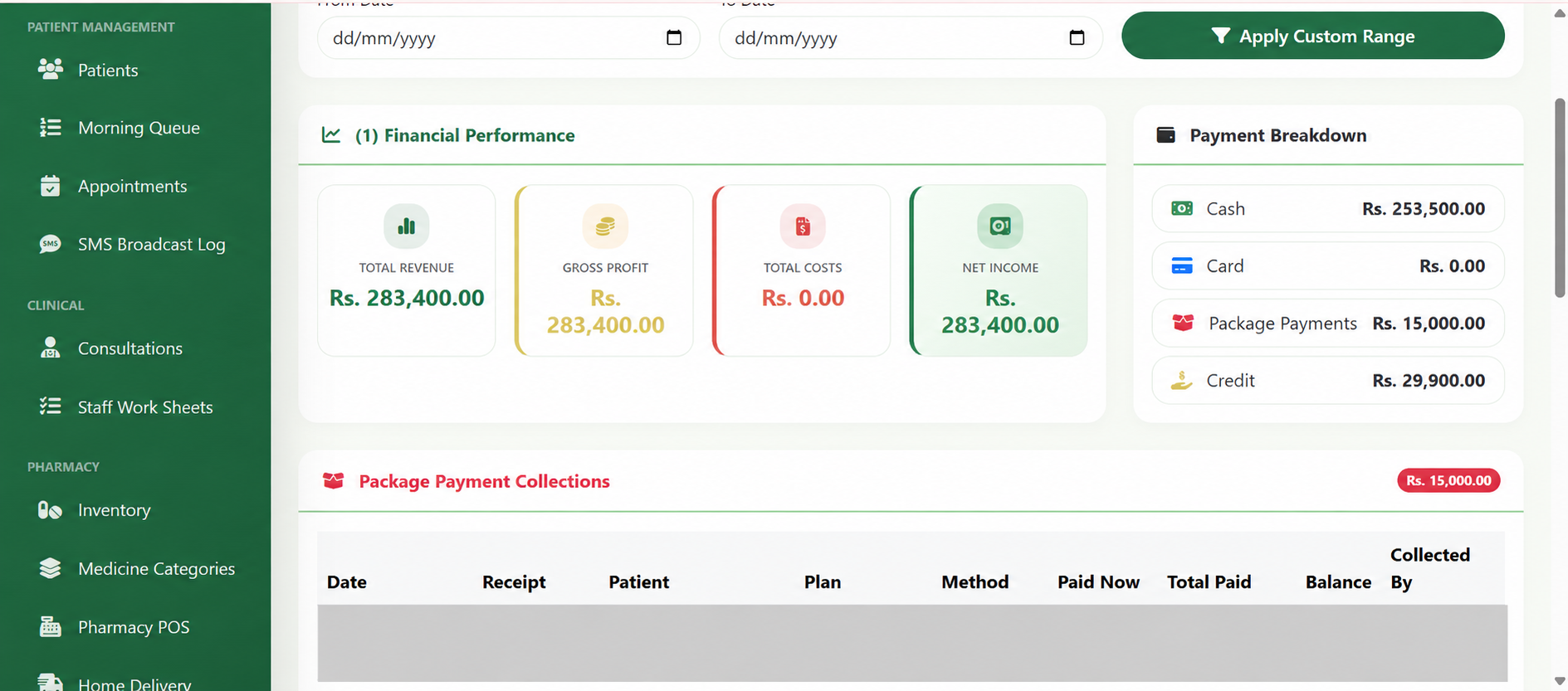
Task: Click the Balance column header
Action: pyautogui.click(x=1338, y=582)
